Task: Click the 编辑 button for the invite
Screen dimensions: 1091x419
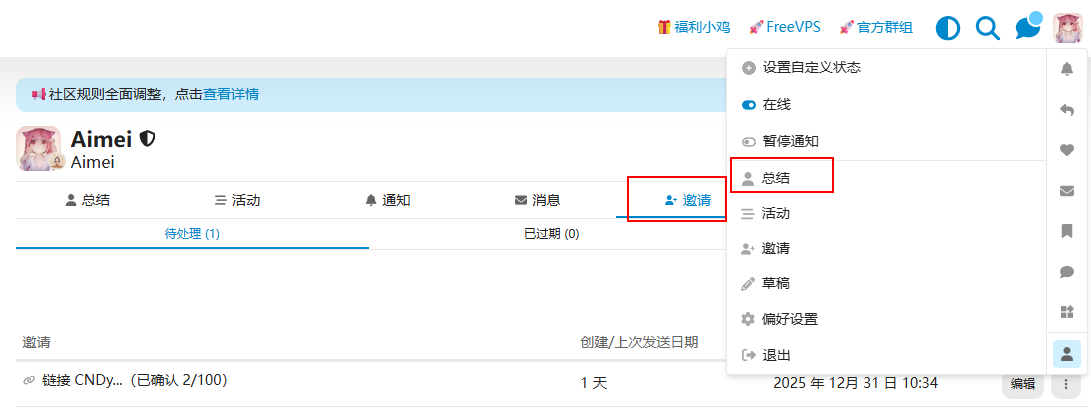Action: click(1022, 383)
